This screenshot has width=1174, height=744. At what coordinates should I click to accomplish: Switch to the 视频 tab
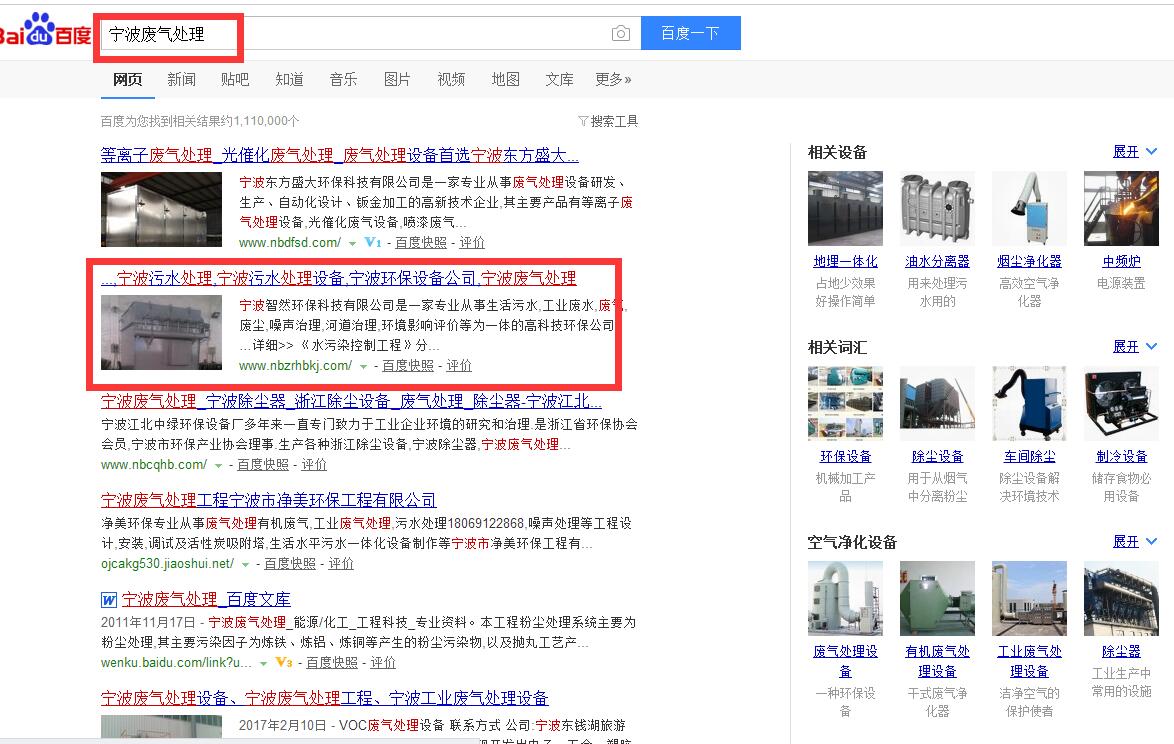[x=451, y=79]
